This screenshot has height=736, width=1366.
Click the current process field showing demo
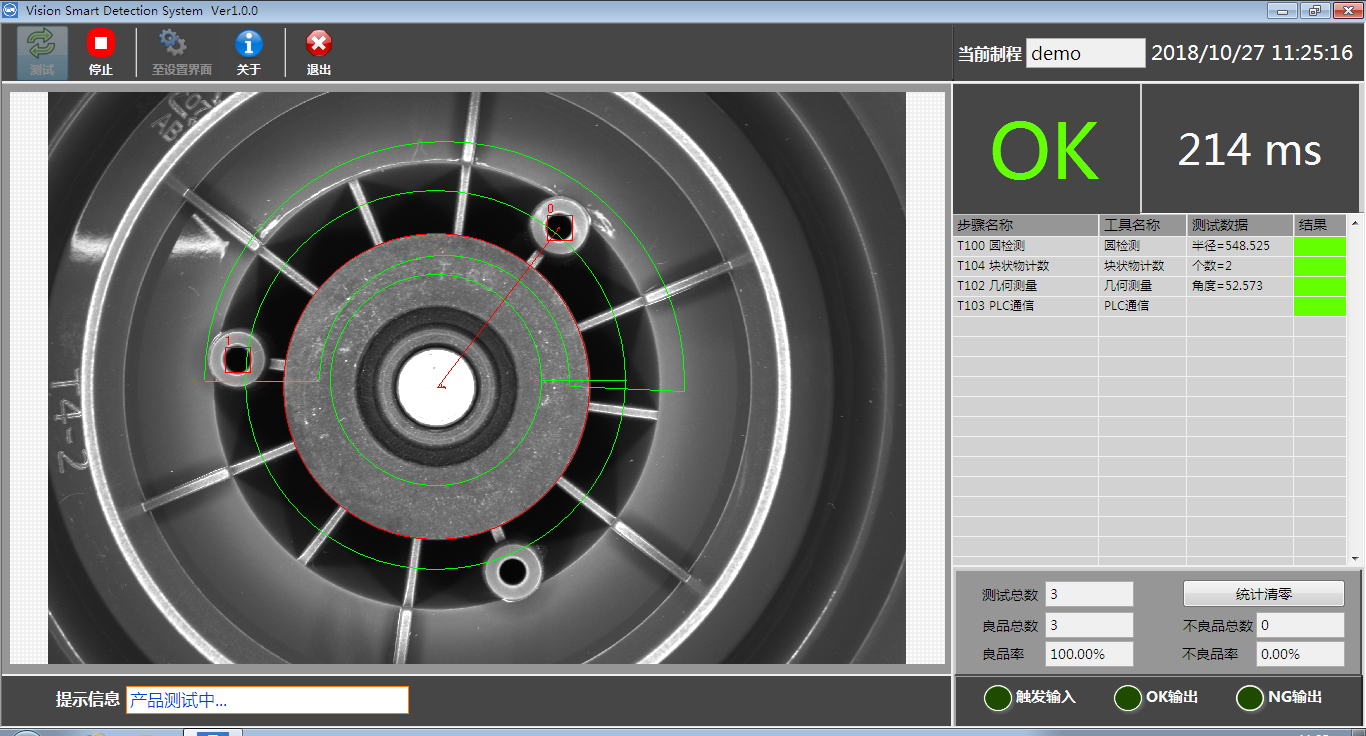(1085, 54)
